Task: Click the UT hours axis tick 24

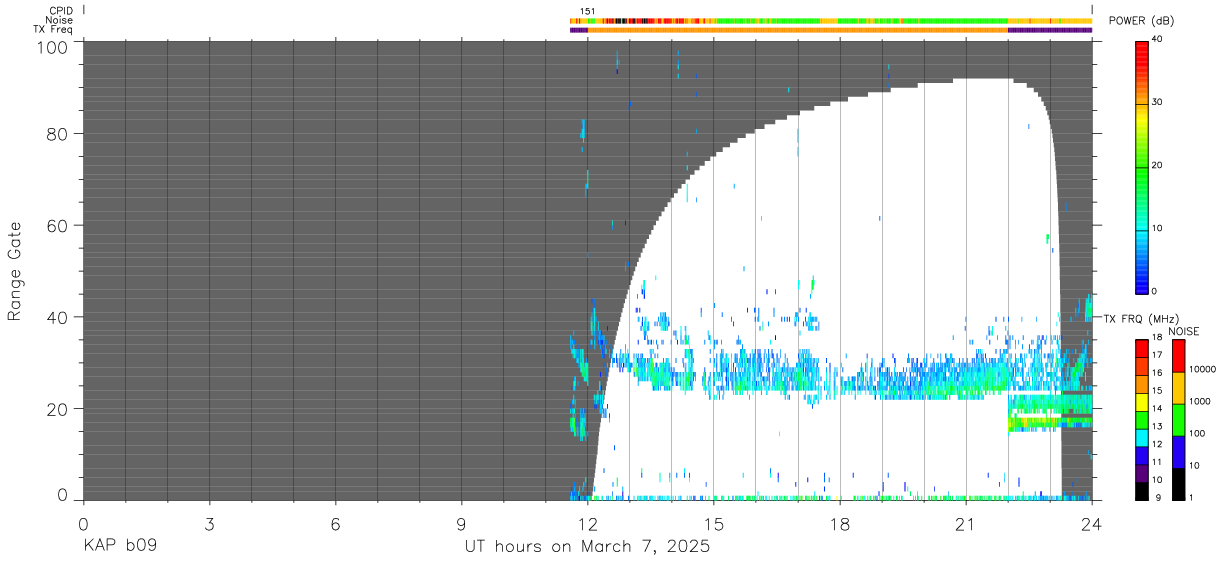Action: pyautogui.click(x=1092, y=524)
